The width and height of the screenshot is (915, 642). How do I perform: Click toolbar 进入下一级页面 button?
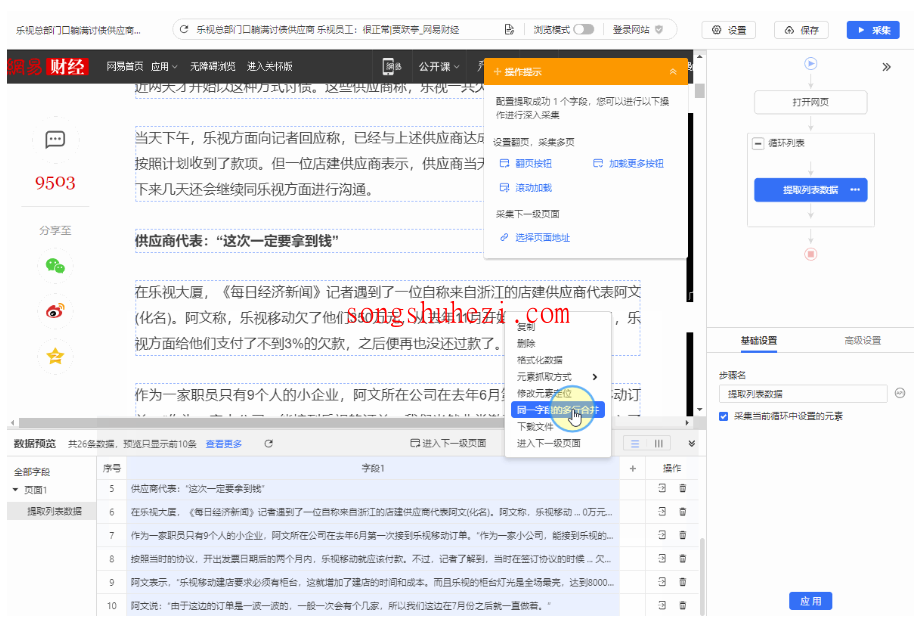click(448, 444)
